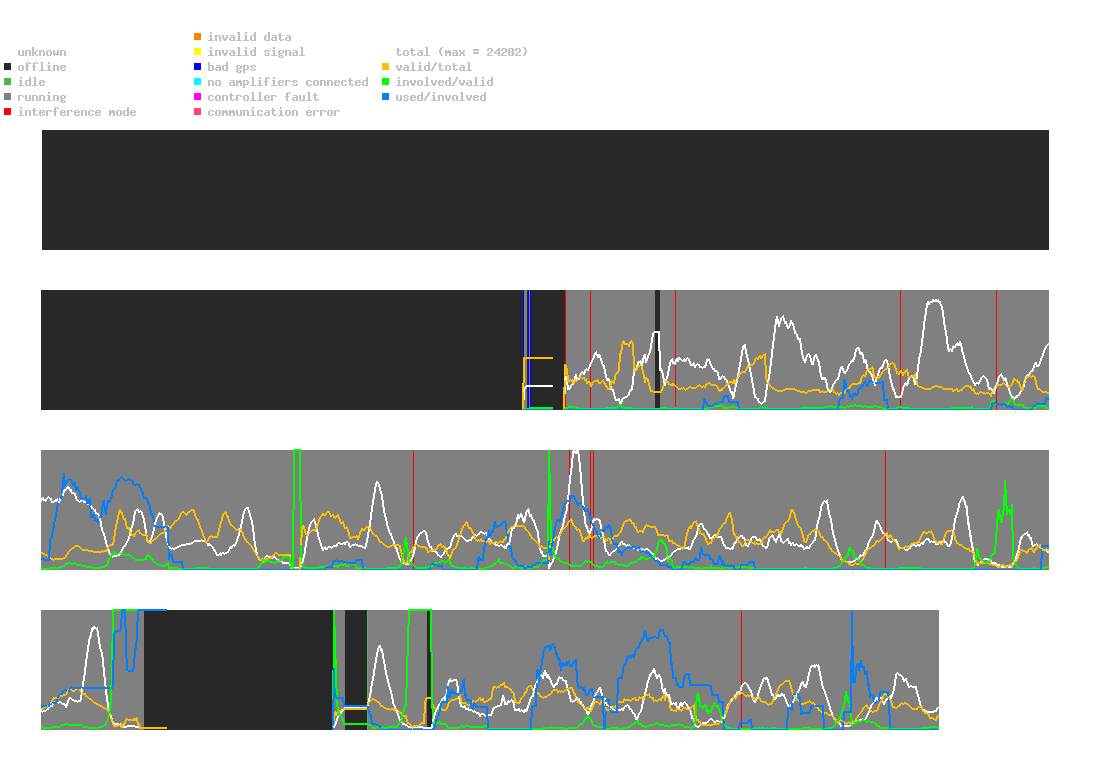Click the magenta controller fault swatch
This screenshot has width=1095, height=764.
198,97
